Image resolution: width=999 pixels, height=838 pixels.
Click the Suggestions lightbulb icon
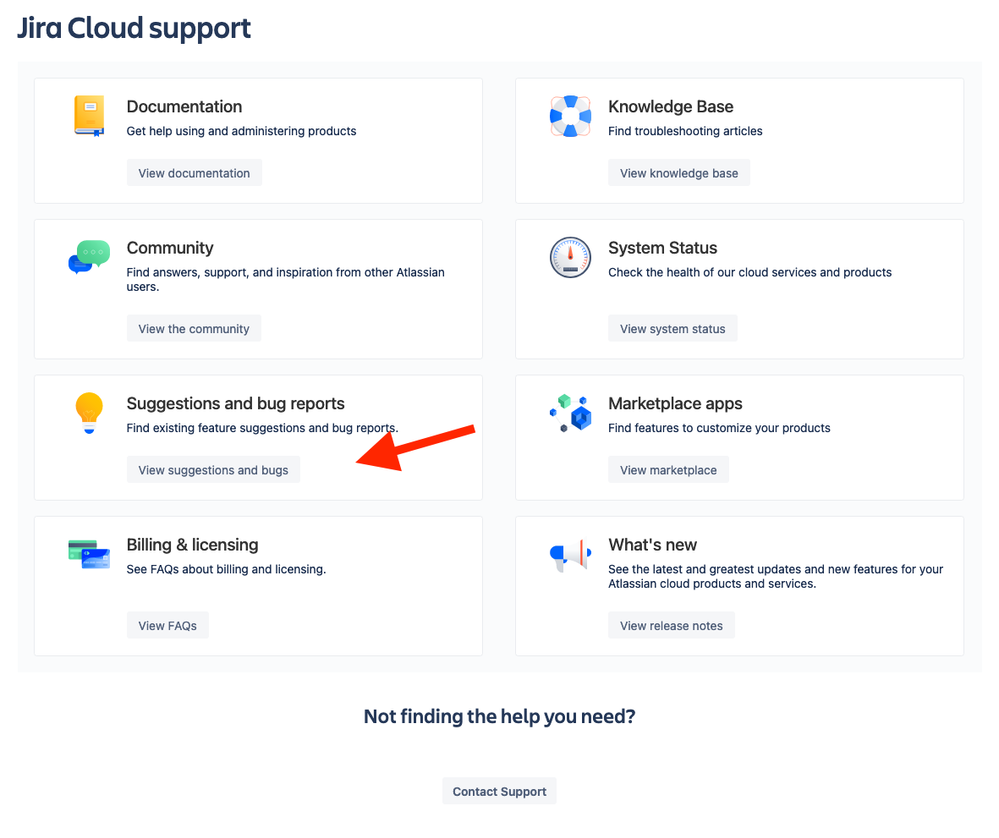pyautogui.click(x=89, y=413)
